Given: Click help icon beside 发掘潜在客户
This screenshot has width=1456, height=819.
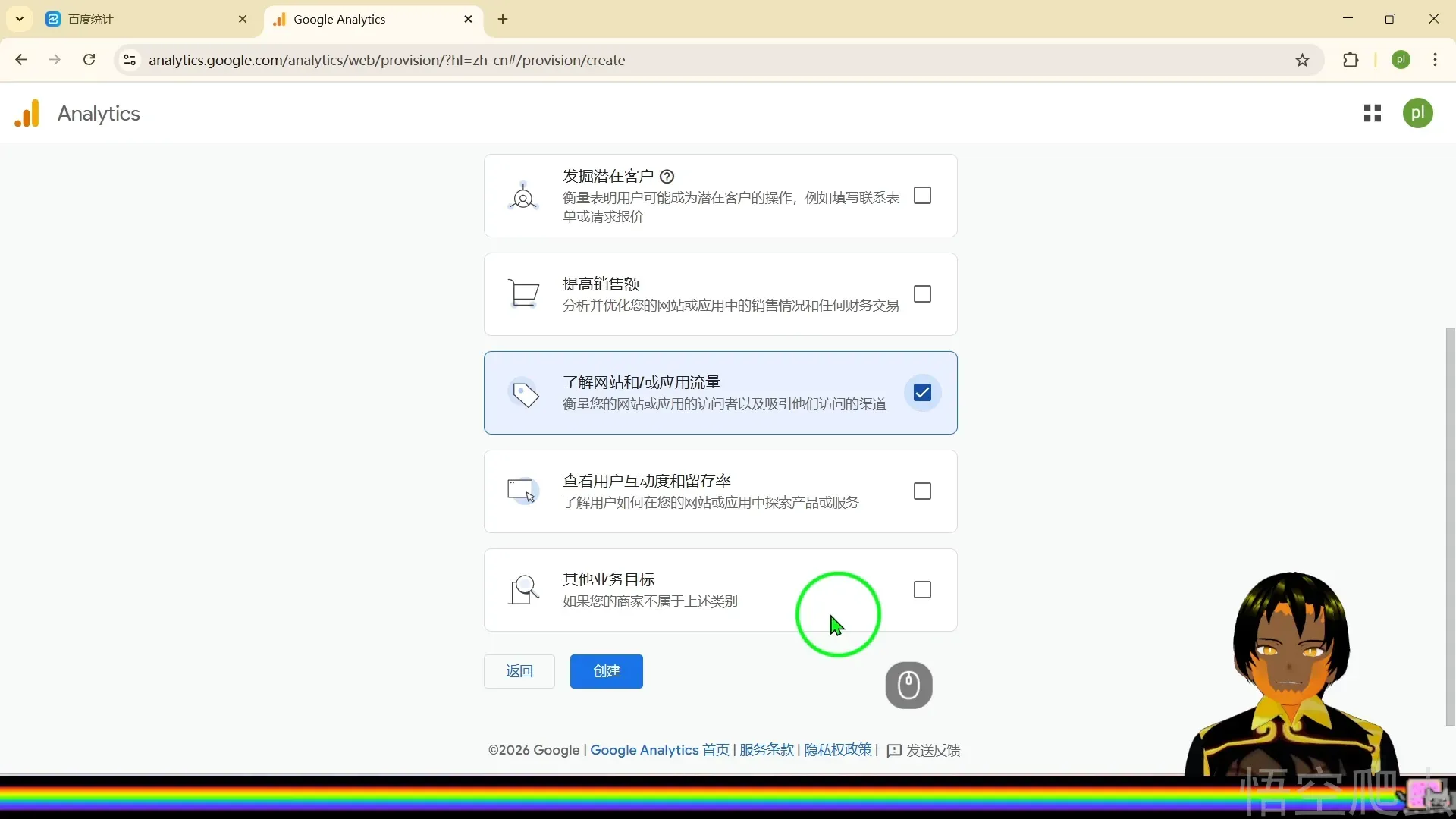Looking at the screenshot, I should click(x=667, y=177).
